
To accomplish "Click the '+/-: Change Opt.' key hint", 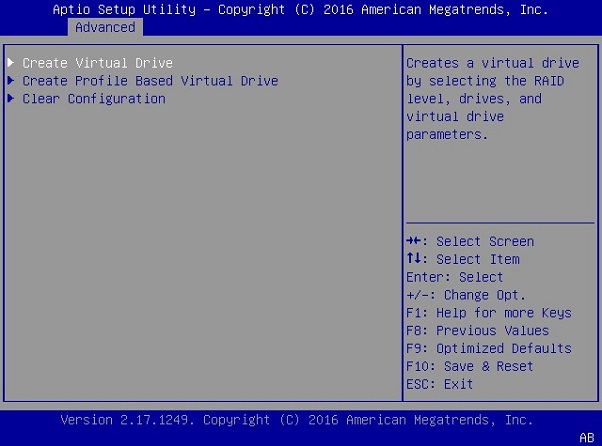I will 466,295.
